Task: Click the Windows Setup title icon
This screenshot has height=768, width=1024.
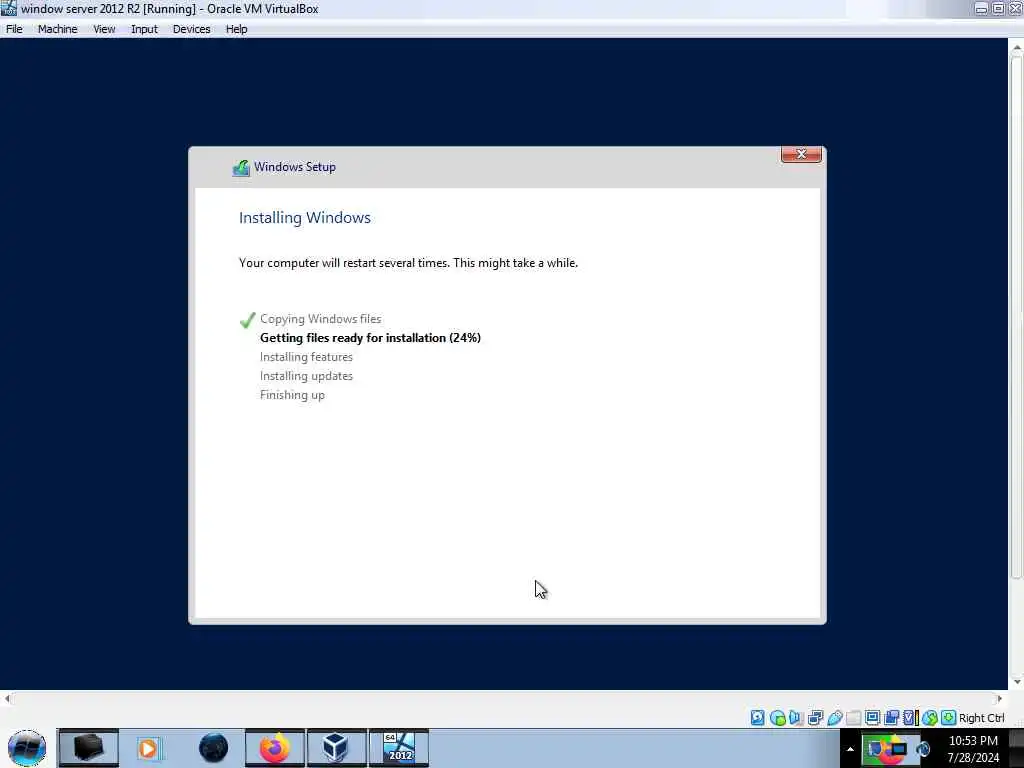Action: click(241, 168)
